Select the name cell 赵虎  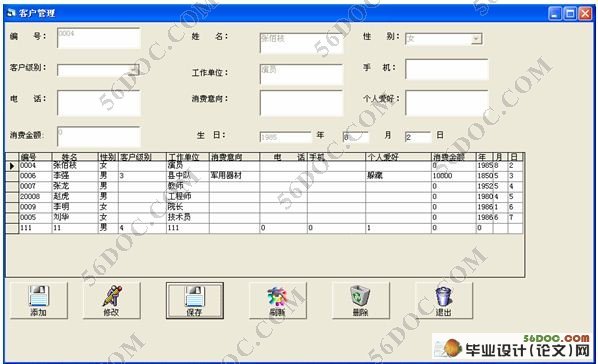tap(75, 196)
